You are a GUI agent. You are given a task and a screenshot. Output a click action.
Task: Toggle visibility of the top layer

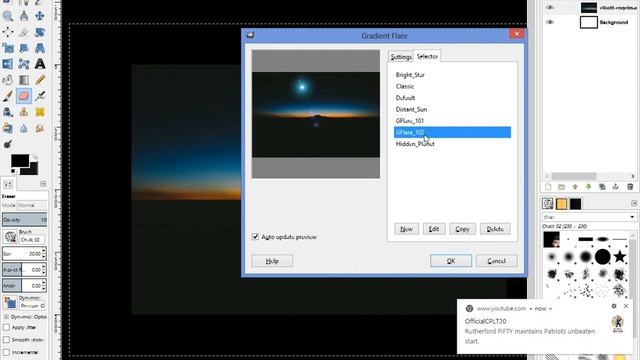(x=550, y=7)
